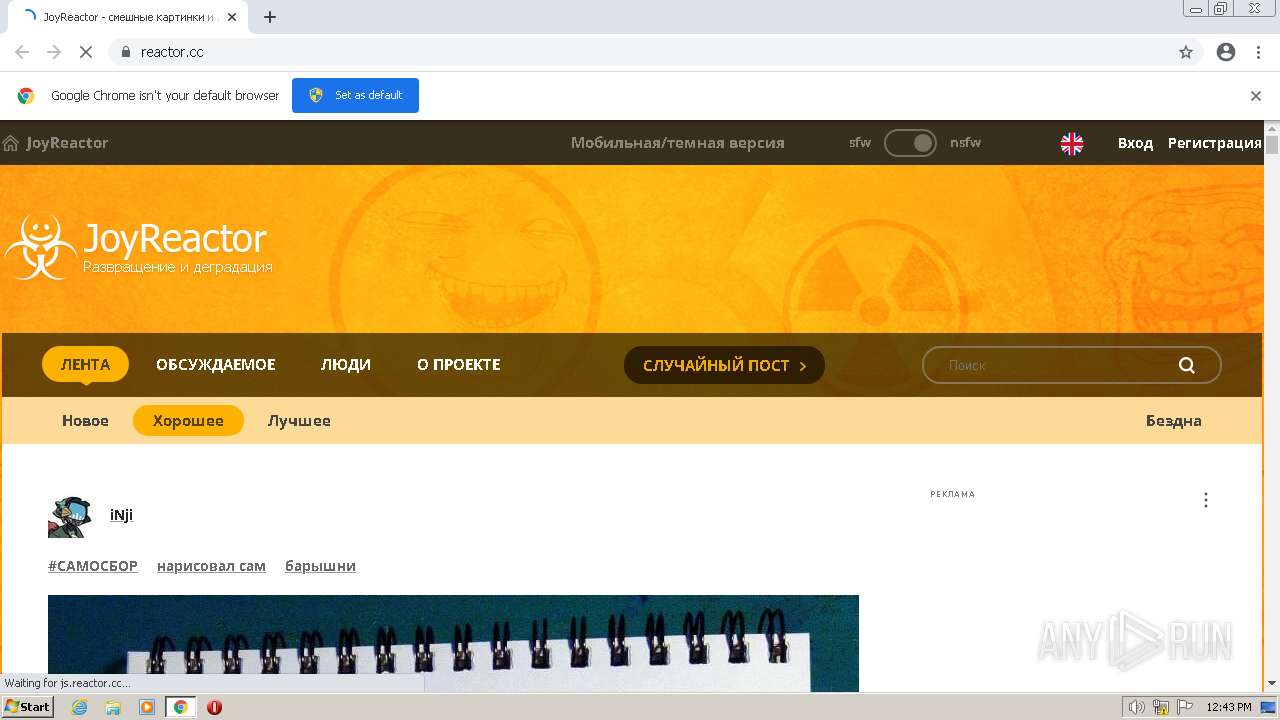Go back to the previous page

pos(22,52)
